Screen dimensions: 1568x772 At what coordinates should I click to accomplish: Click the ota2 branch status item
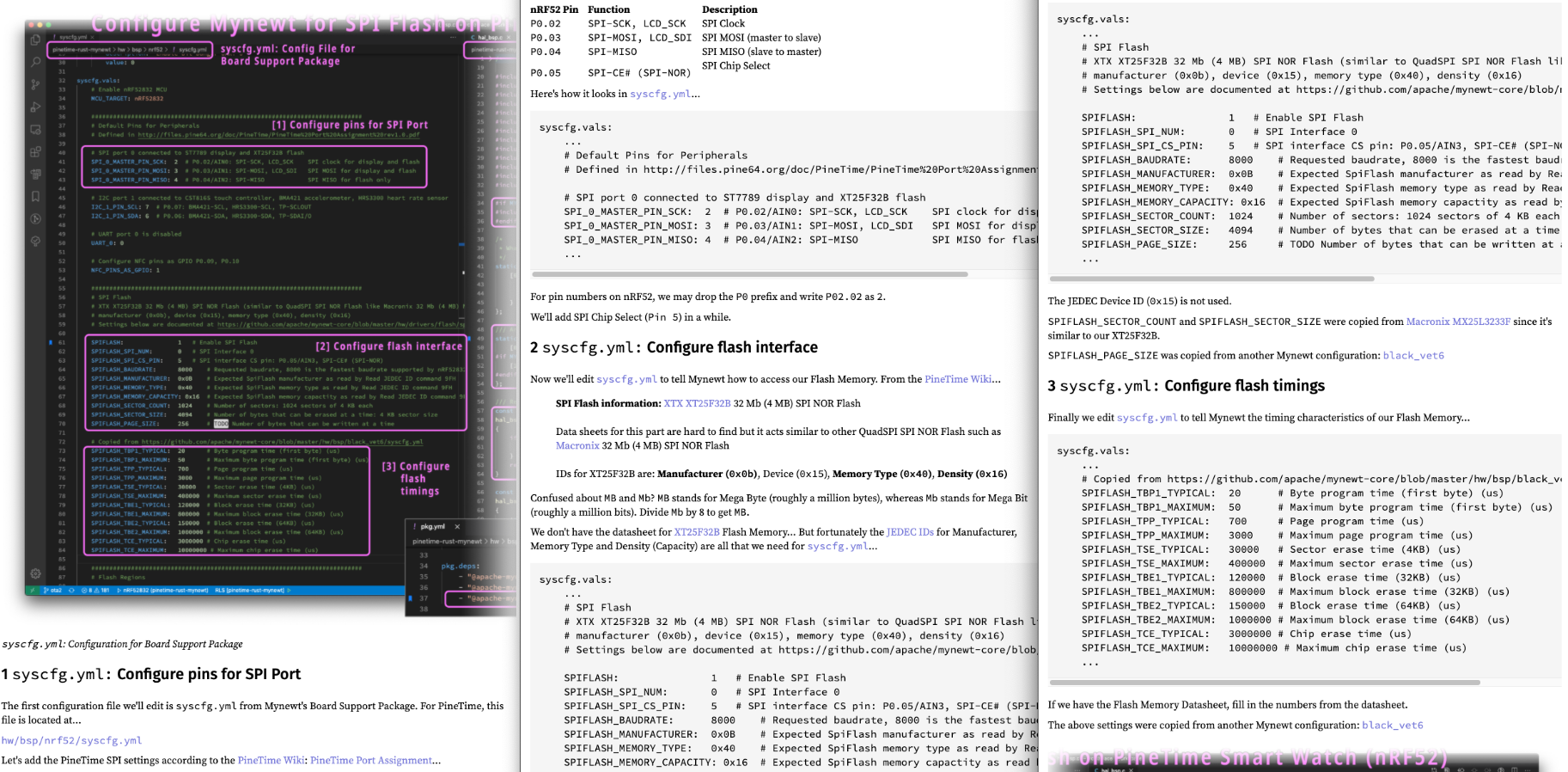pyautogui.click(x=52, y=591)
